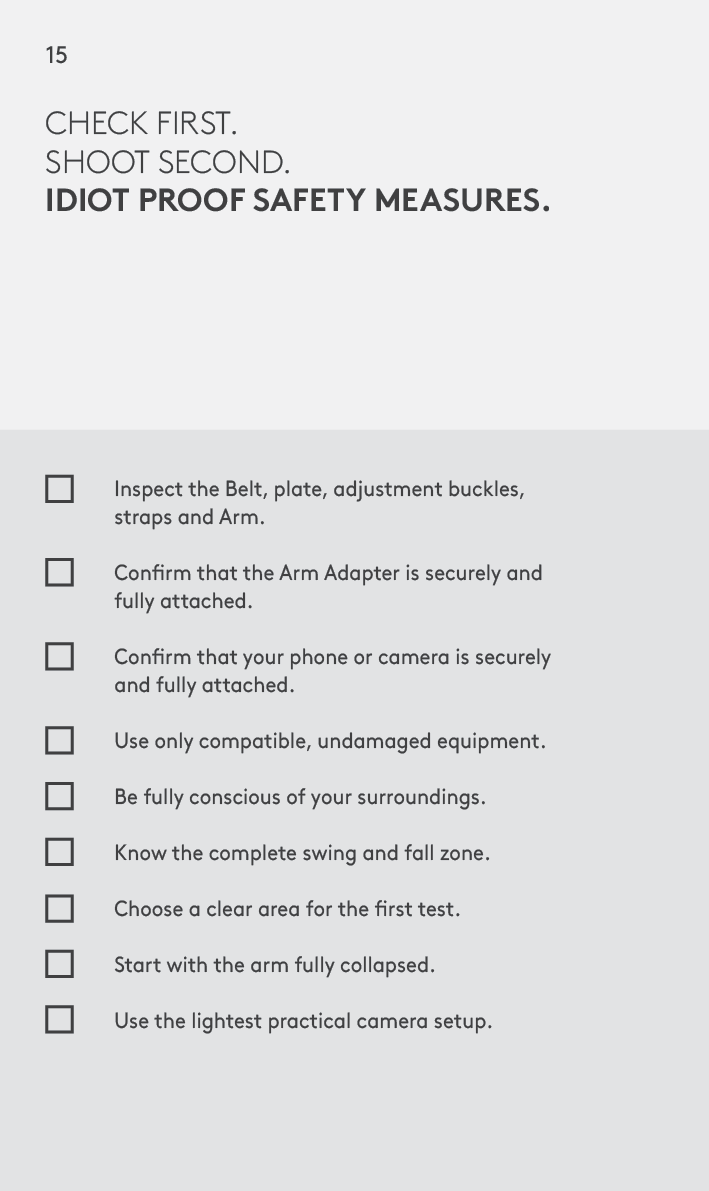Click the CHECK FIRST heading line
Screen dimensions: 709x1191
(x=141, y=123)
